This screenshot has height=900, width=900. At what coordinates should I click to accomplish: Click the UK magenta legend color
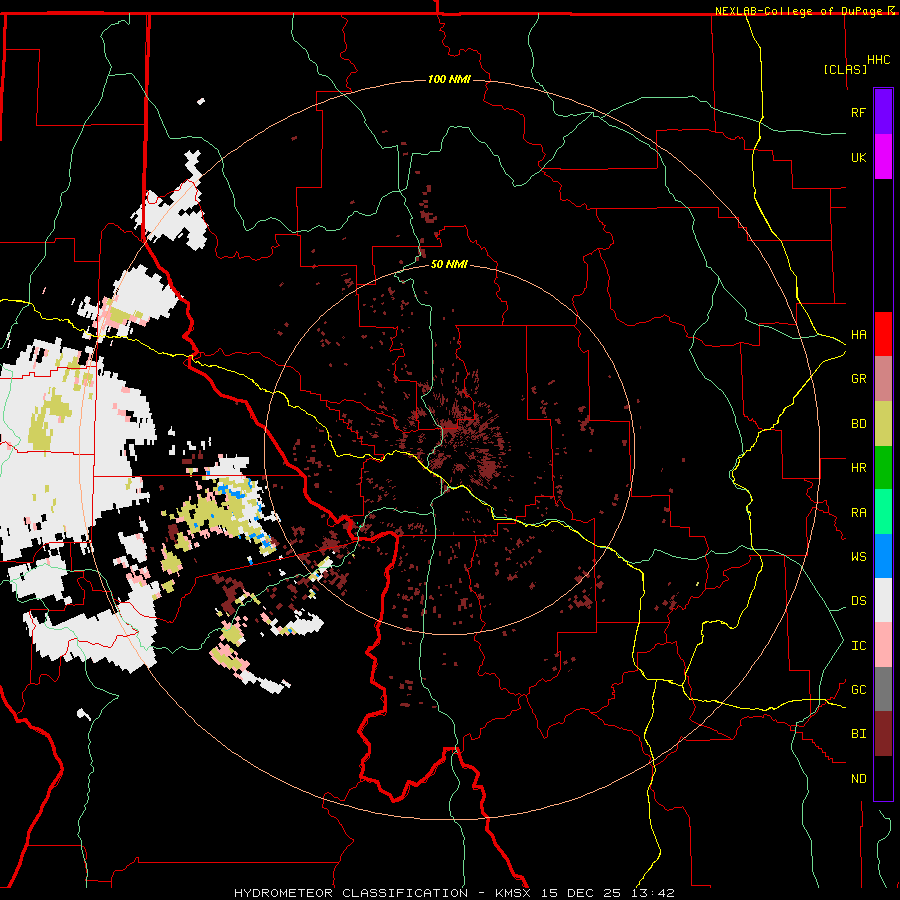click(x=883, y=157)
